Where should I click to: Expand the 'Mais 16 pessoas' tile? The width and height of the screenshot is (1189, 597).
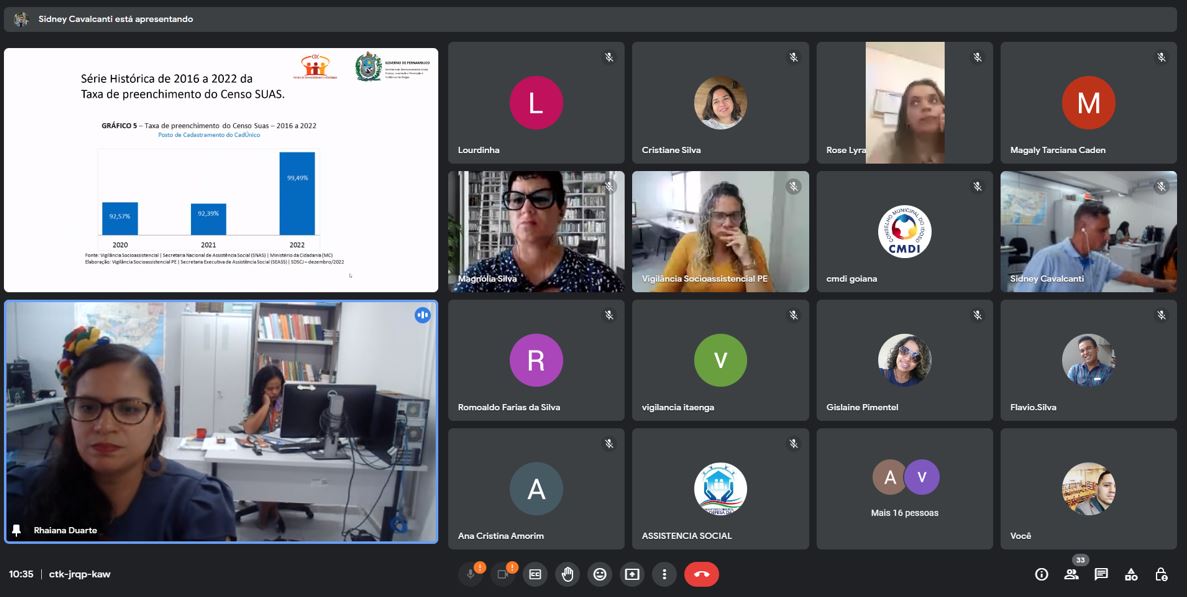tap(904, 489)
